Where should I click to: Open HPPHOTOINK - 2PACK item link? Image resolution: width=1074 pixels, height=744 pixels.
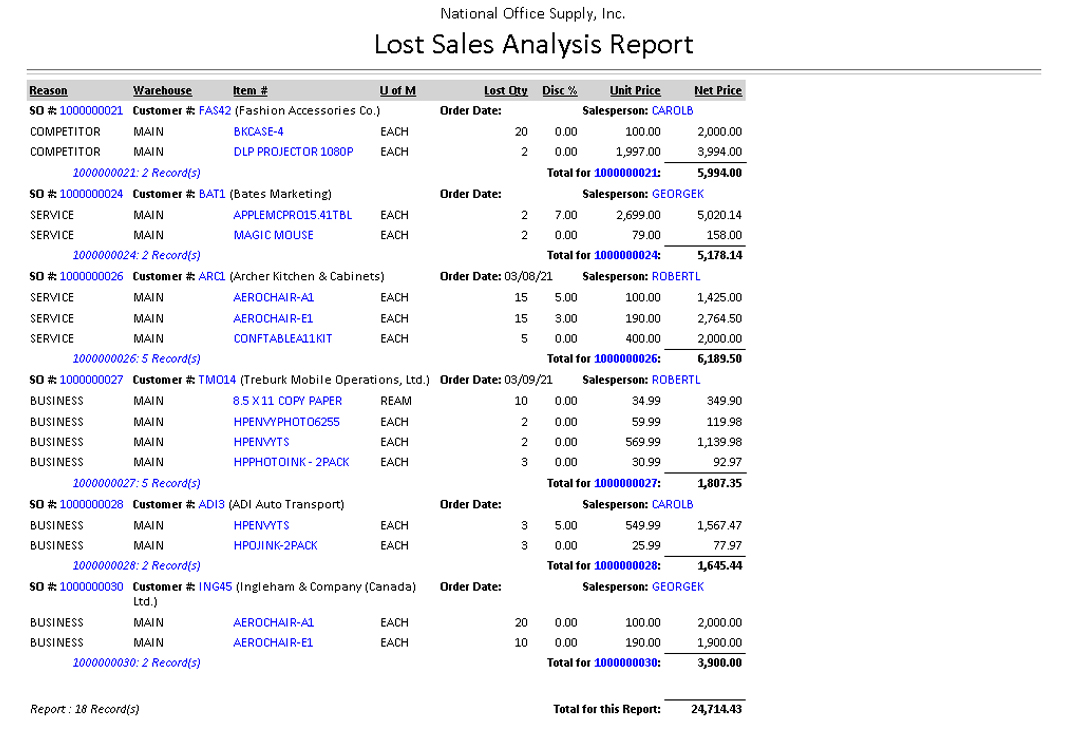click(x=291, y=463)
